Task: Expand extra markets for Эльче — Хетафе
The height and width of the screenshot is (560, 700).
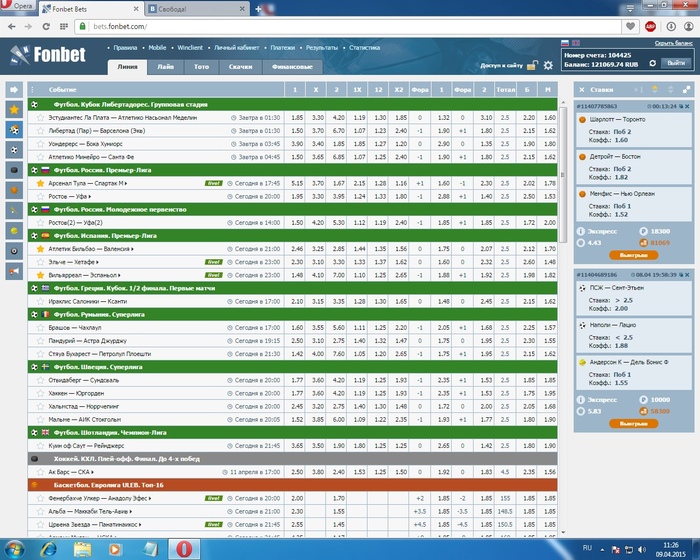Action: pyautogui.click(x=97, y=262)
